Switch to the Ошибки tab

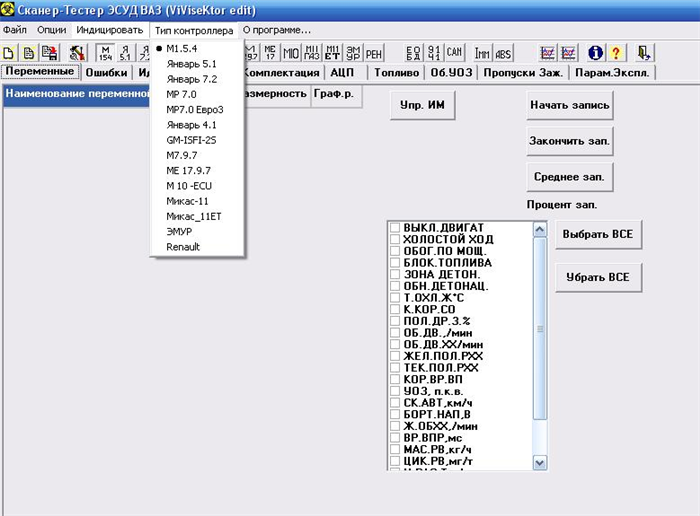pyautogui.click(x=106, y=72)
